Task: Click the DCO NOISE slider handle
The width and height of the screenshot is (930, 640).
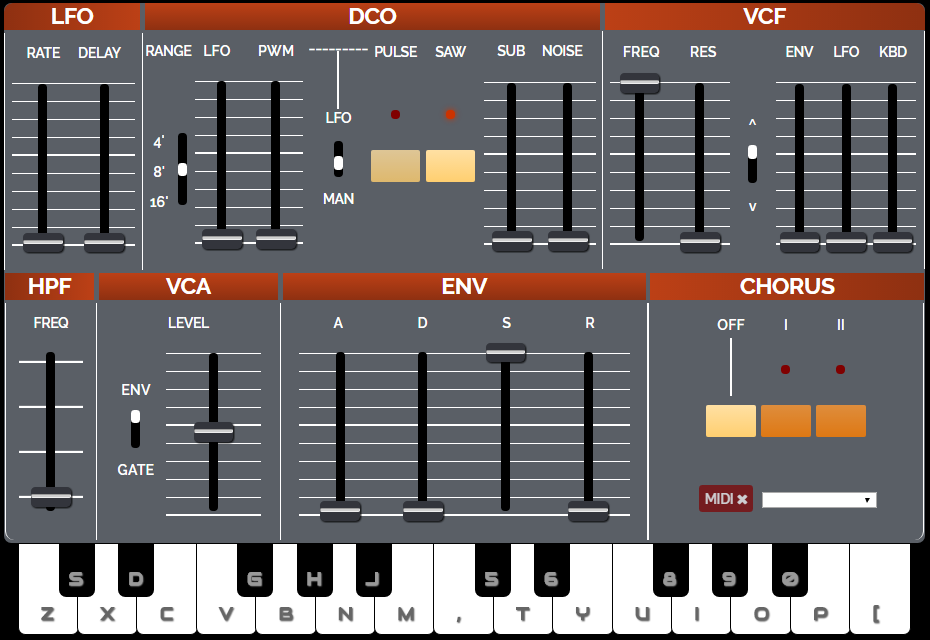Action: coord(568,241)
